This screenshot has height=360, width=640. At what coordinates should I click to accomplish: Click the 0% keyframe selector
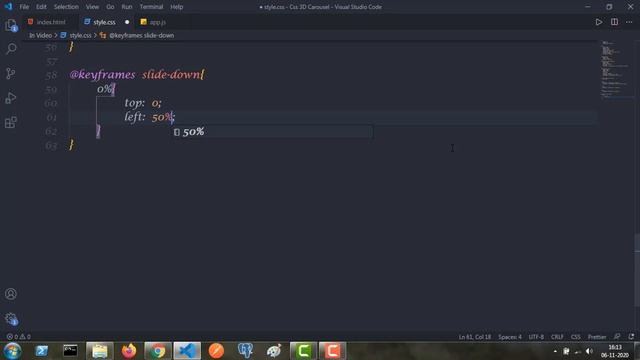point(104,89)
